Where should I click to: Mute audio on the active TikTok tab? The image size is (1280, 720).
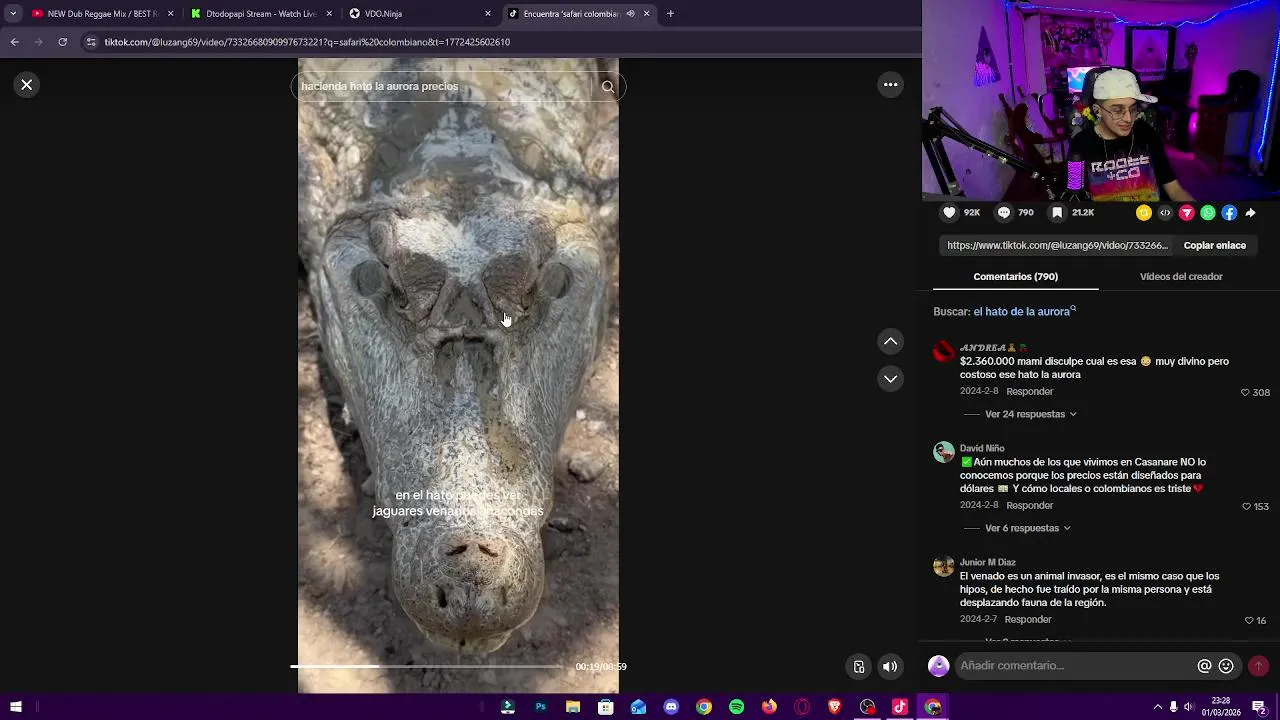tap(630, 14)
